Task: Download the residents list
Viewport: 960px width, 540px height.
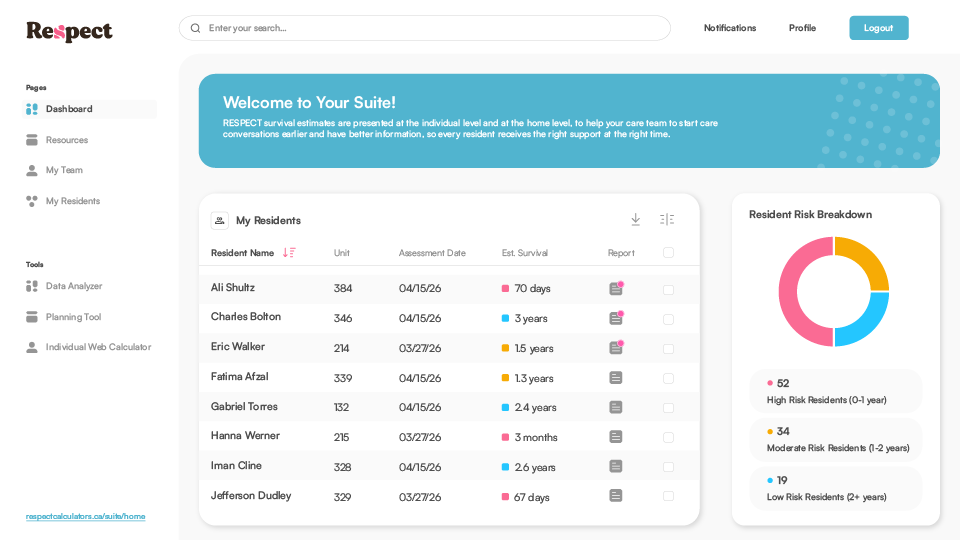Action: [636, 219]
